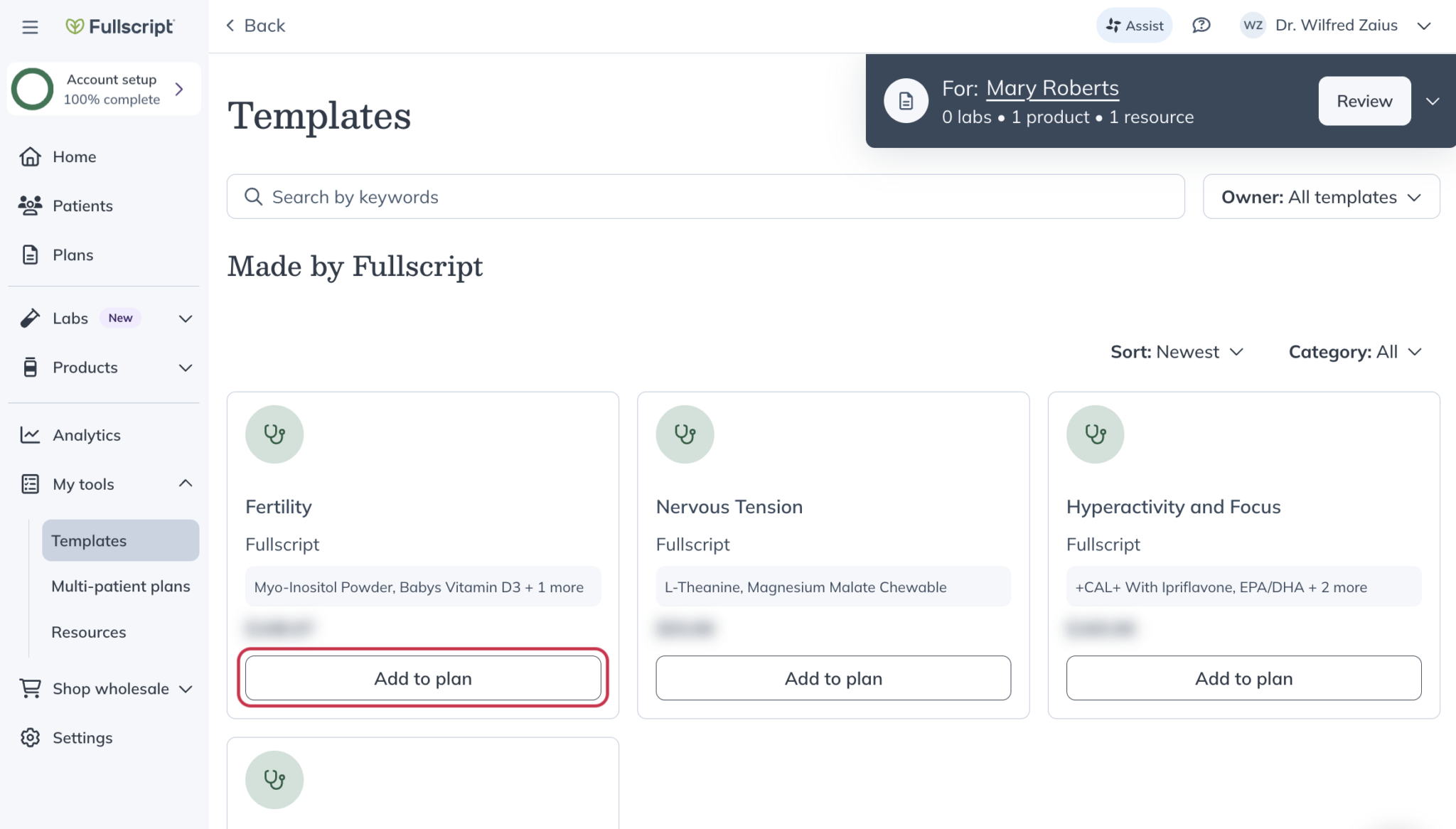Open the hamburger menu icon
The image size is (1456, 829).
(x=29, y=26)
